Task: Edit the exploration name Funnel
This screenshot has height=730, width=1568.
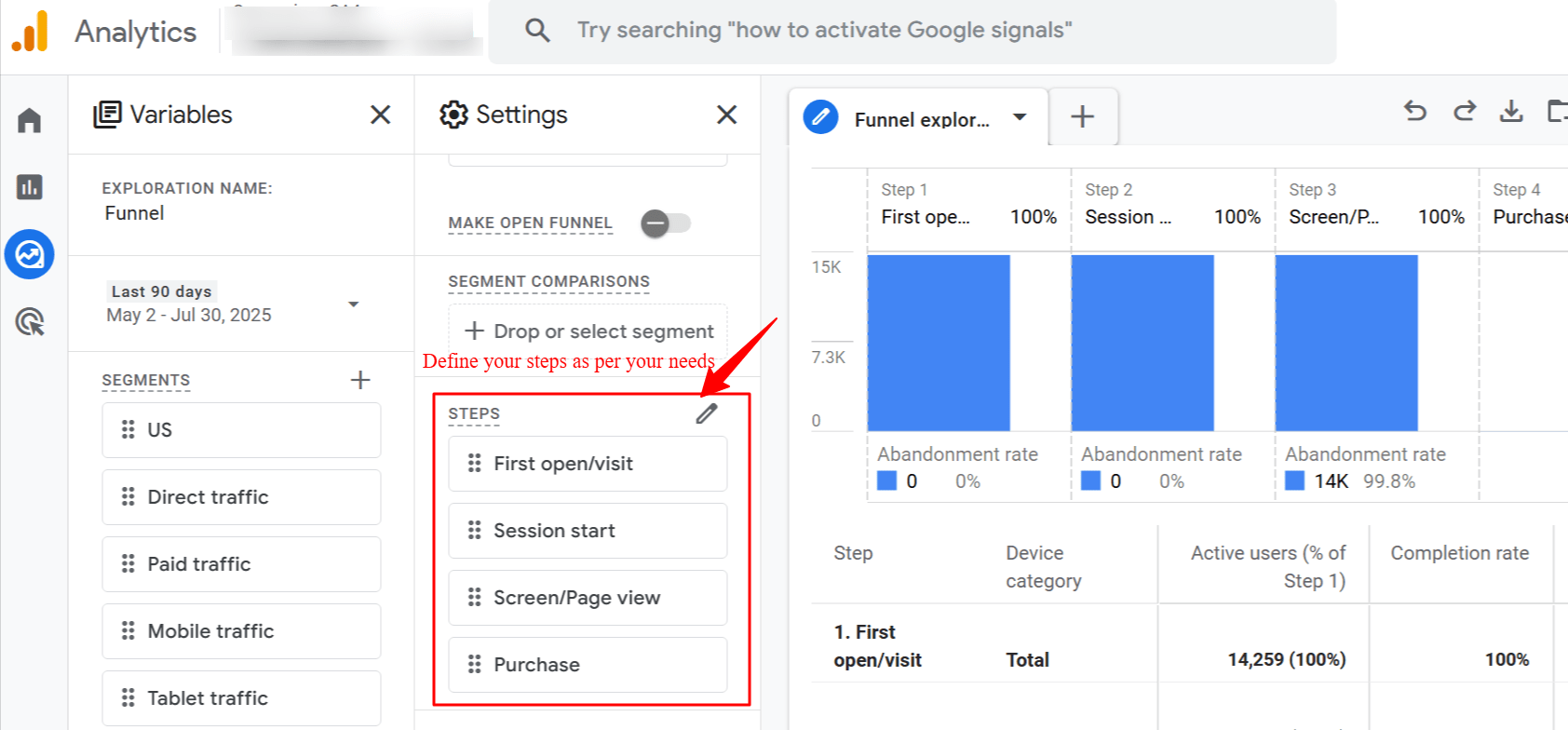Action: click(134, 213)
